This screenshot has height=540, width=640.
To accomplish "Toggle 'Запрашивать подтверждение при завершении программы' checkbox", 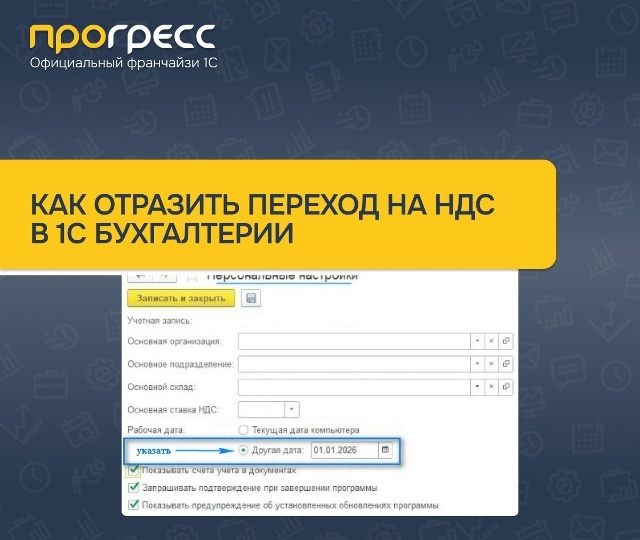I will pyautogui.click(x=133, y=487).
